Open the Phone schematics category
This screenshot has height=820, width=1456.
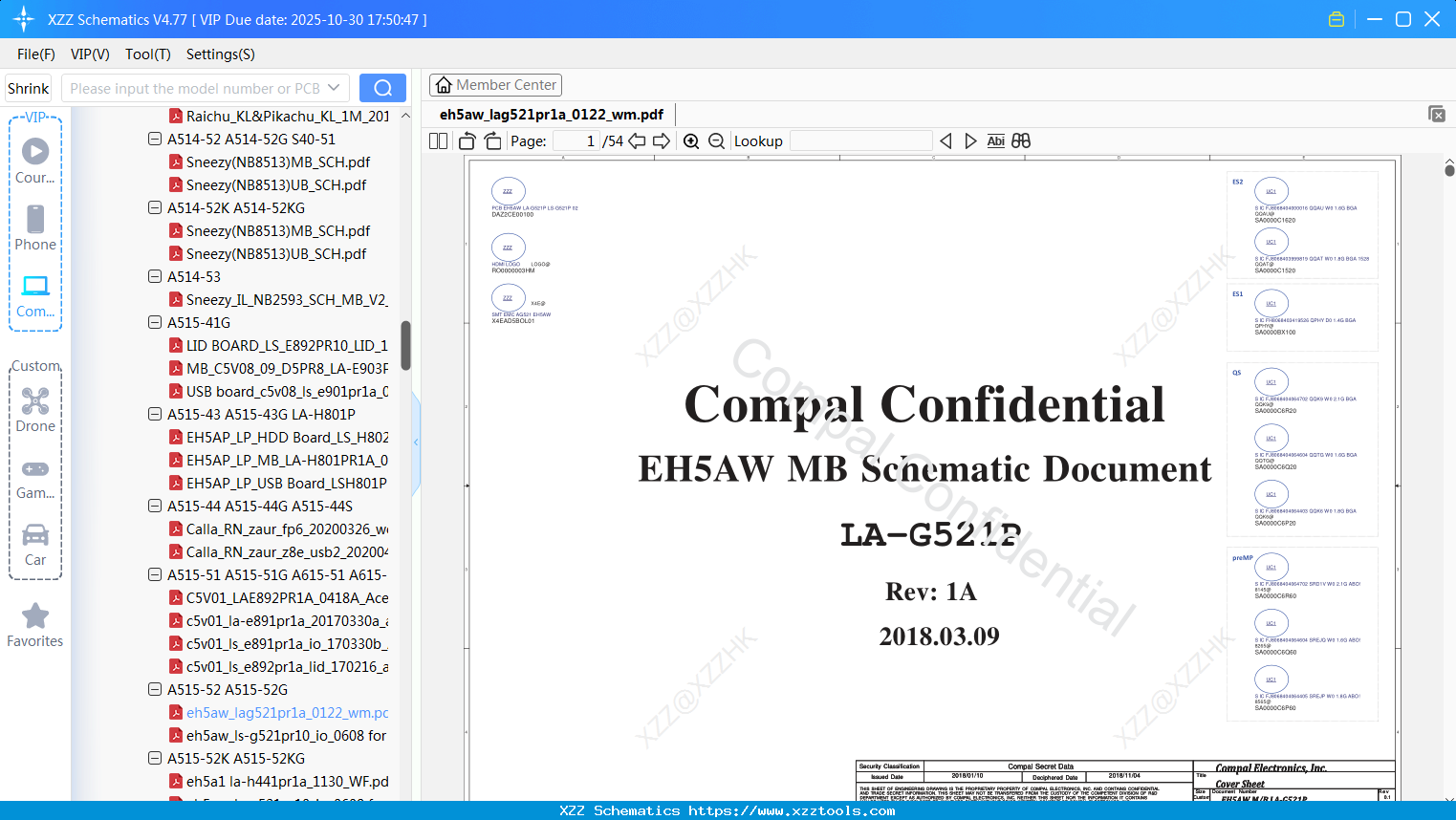point(35,227)
